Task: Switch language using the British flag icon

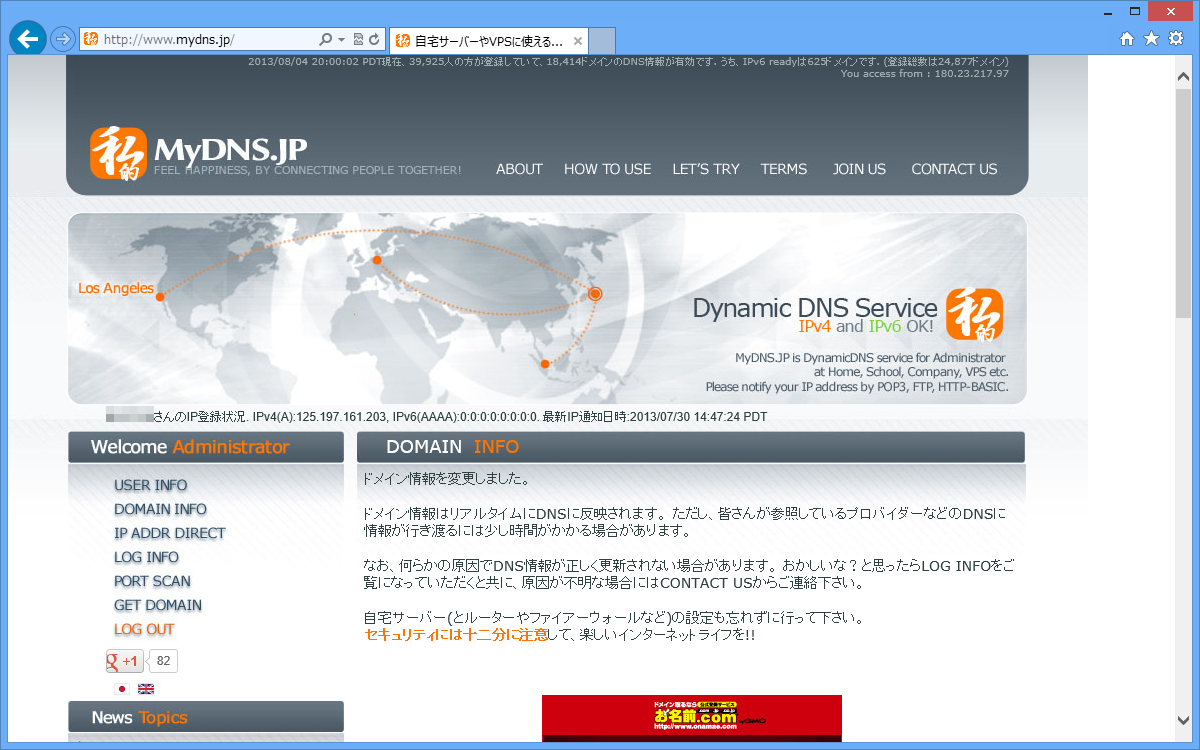Action: pyautogui.click(x=146, y=689)
